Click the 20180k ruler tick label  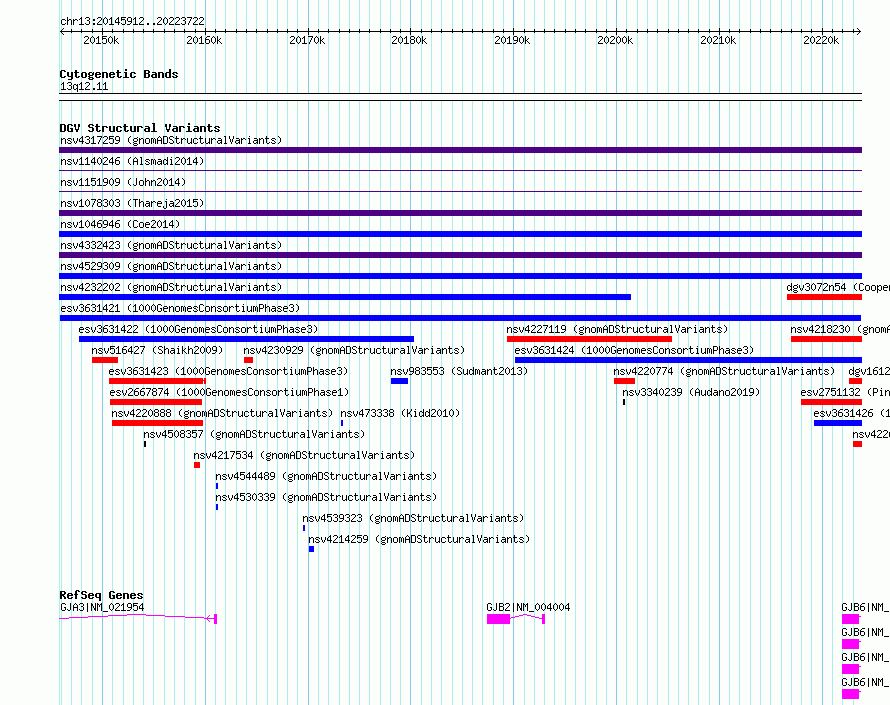409,40
